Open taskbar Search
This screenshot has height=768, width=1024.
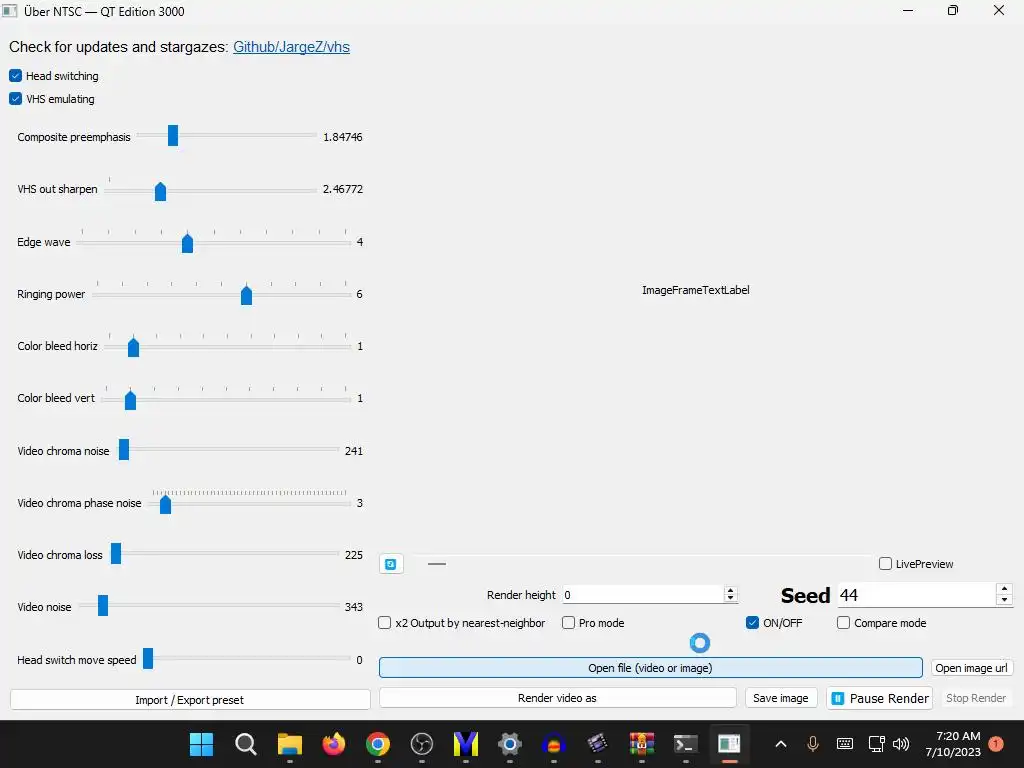click(x=246, y=744)
